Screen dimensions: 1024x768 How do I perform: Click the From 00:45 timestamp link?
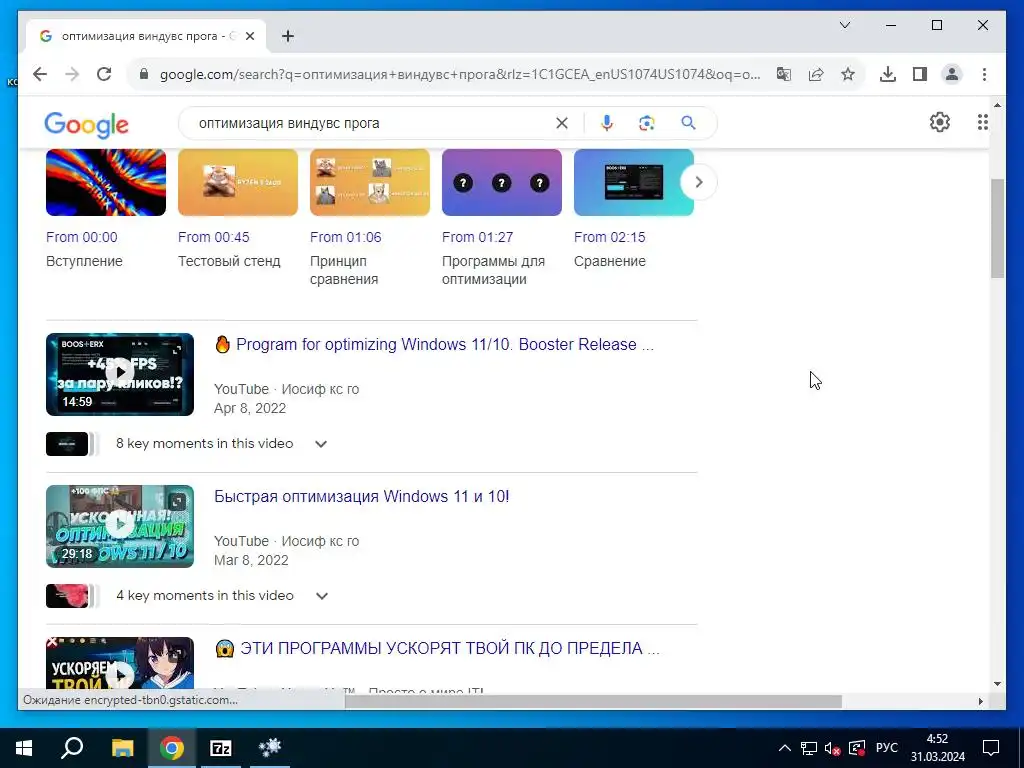[214, 237]
